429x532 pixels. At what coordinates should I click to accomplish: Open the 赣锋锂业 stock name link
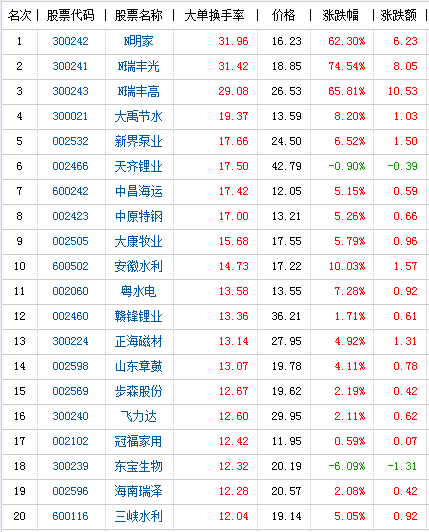(x=138, y=316)
